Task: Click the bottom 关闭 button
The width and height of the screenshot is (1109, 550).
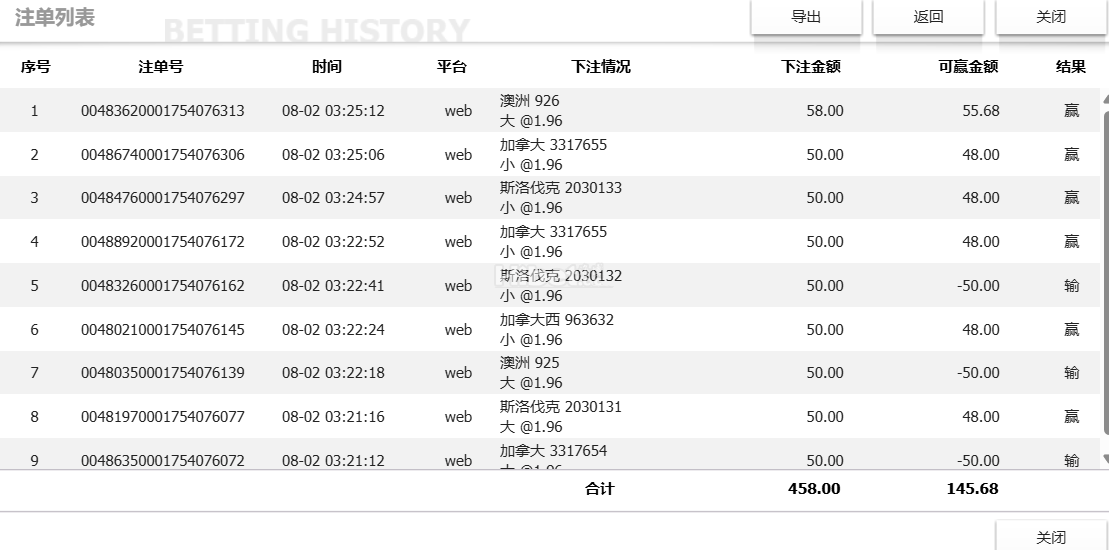Action: (1050, 537)
